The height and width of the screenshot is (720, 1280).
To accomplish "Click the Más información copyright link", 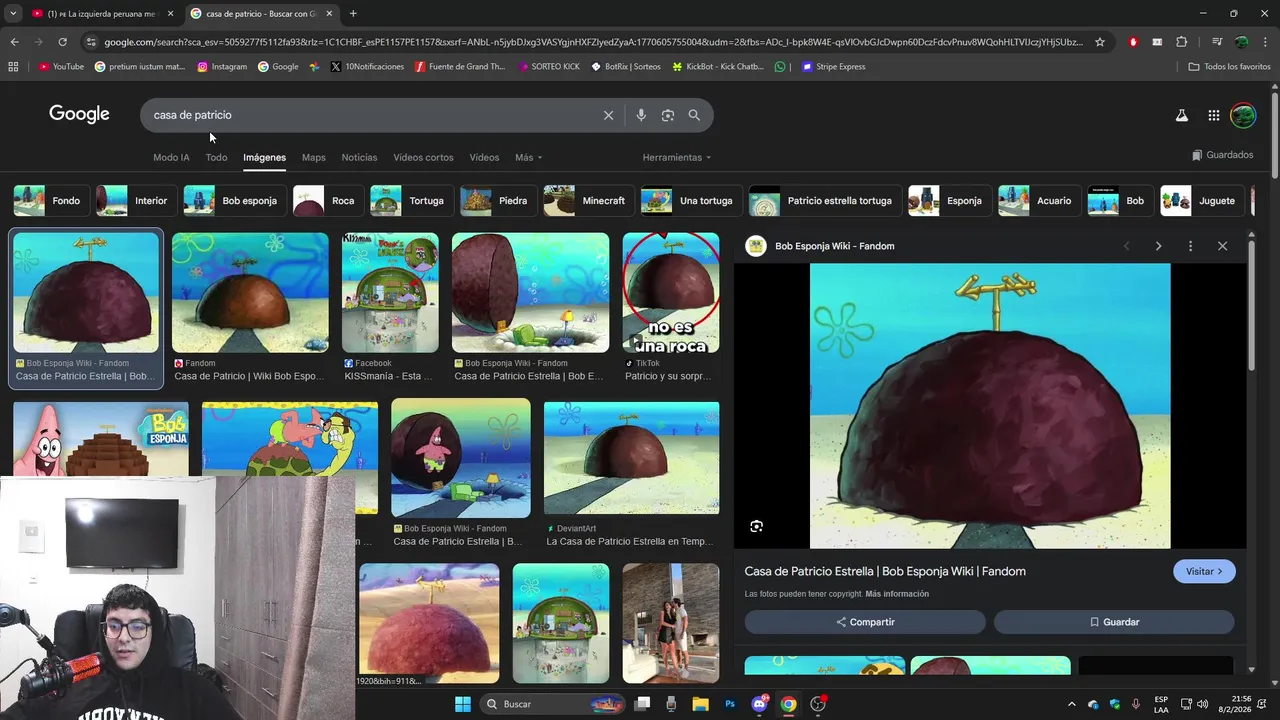I will point(897,594).
